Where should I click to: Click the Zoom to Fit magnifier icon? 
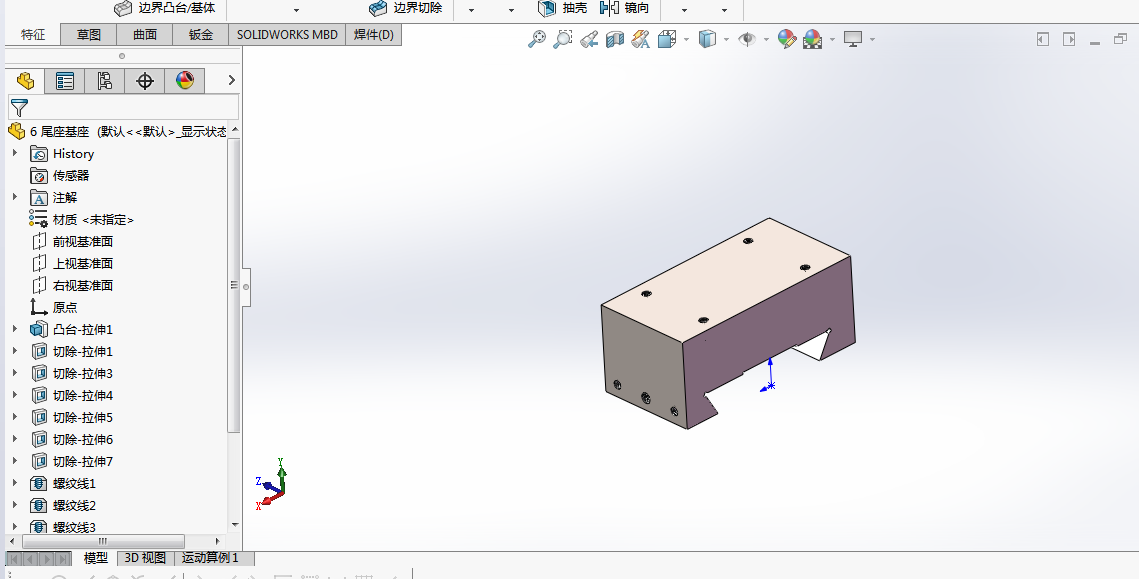pos(536,39)
